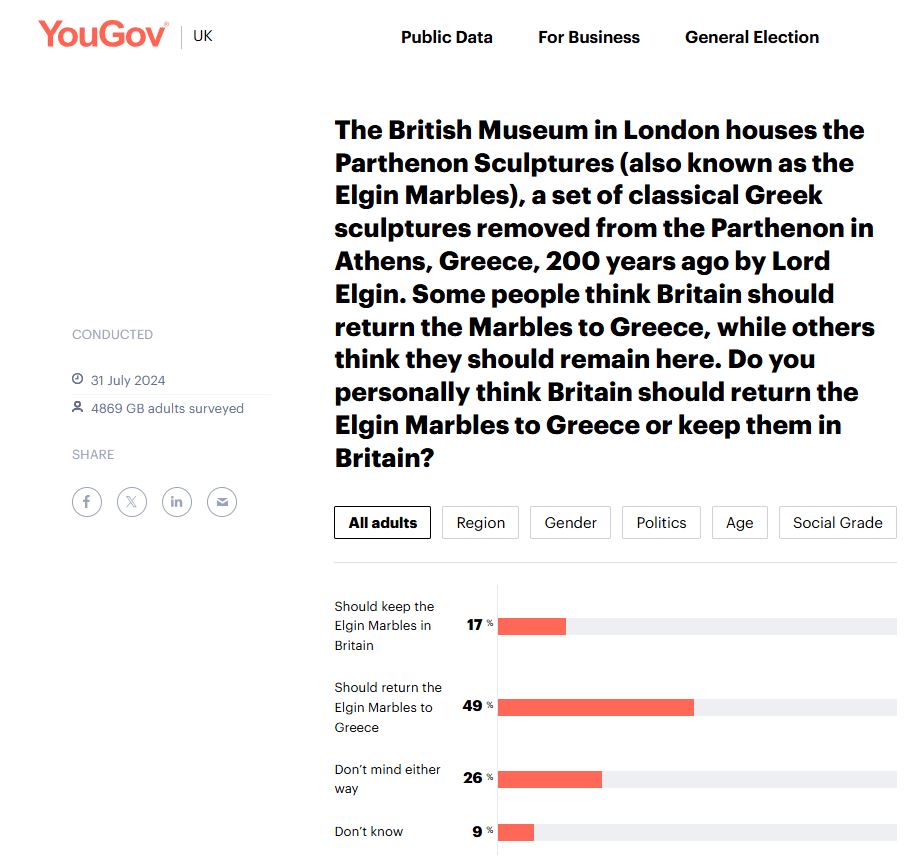Show results by Age

pyautogui.click(x=740, y=522)
